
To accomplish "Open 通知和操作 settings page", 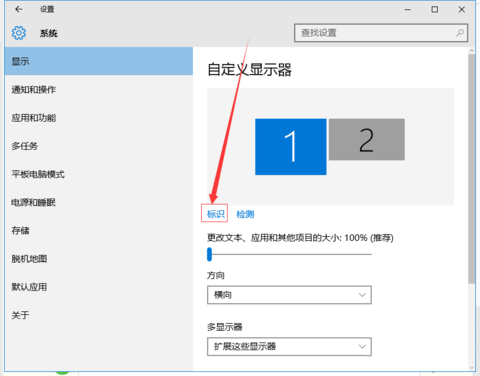I will (x=99, y=89).
